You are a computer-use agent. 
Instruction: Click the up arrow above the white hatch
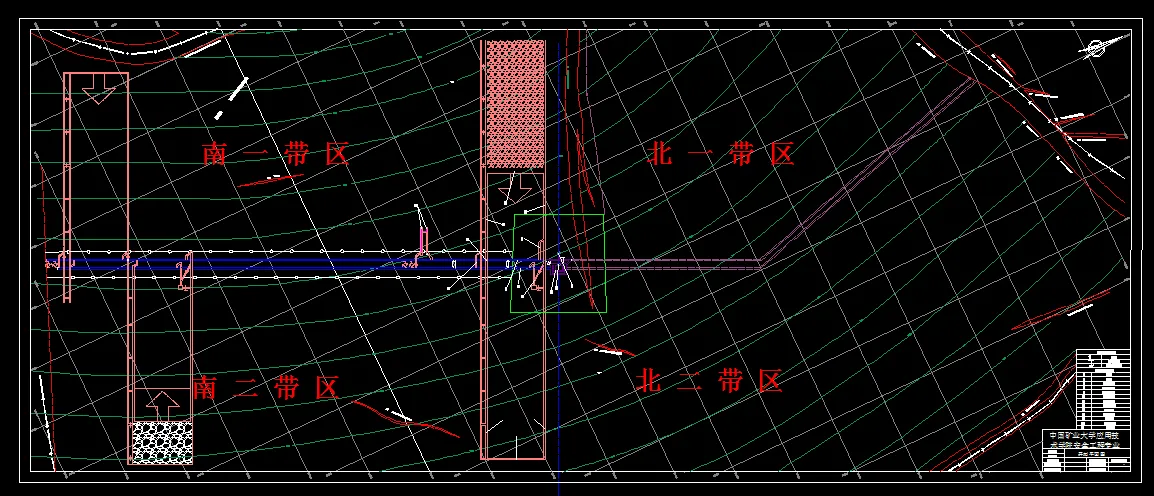162,405
